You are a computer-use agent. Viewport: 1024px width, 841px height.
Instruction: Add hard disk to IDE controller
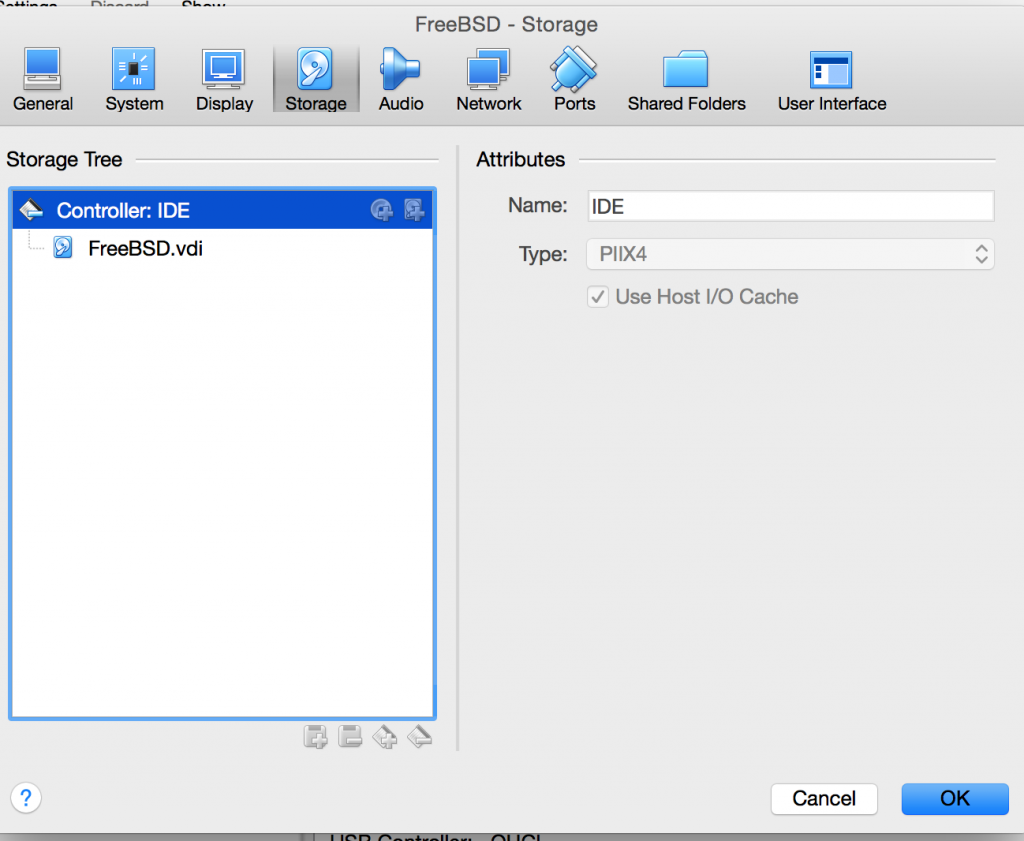[414, 210]
